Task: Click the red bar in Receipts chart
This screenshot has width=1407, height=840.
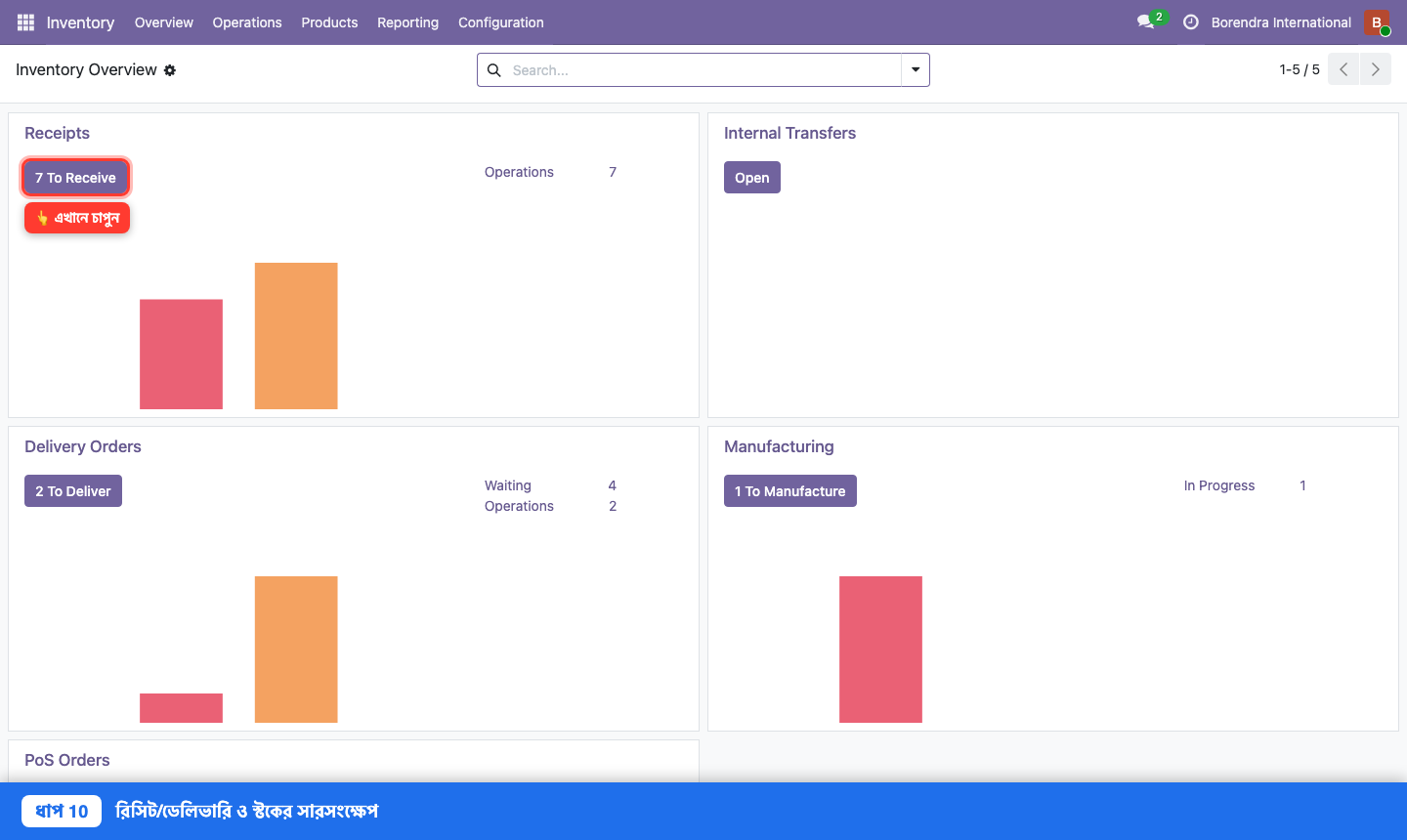Action: [x=181, y=355]
